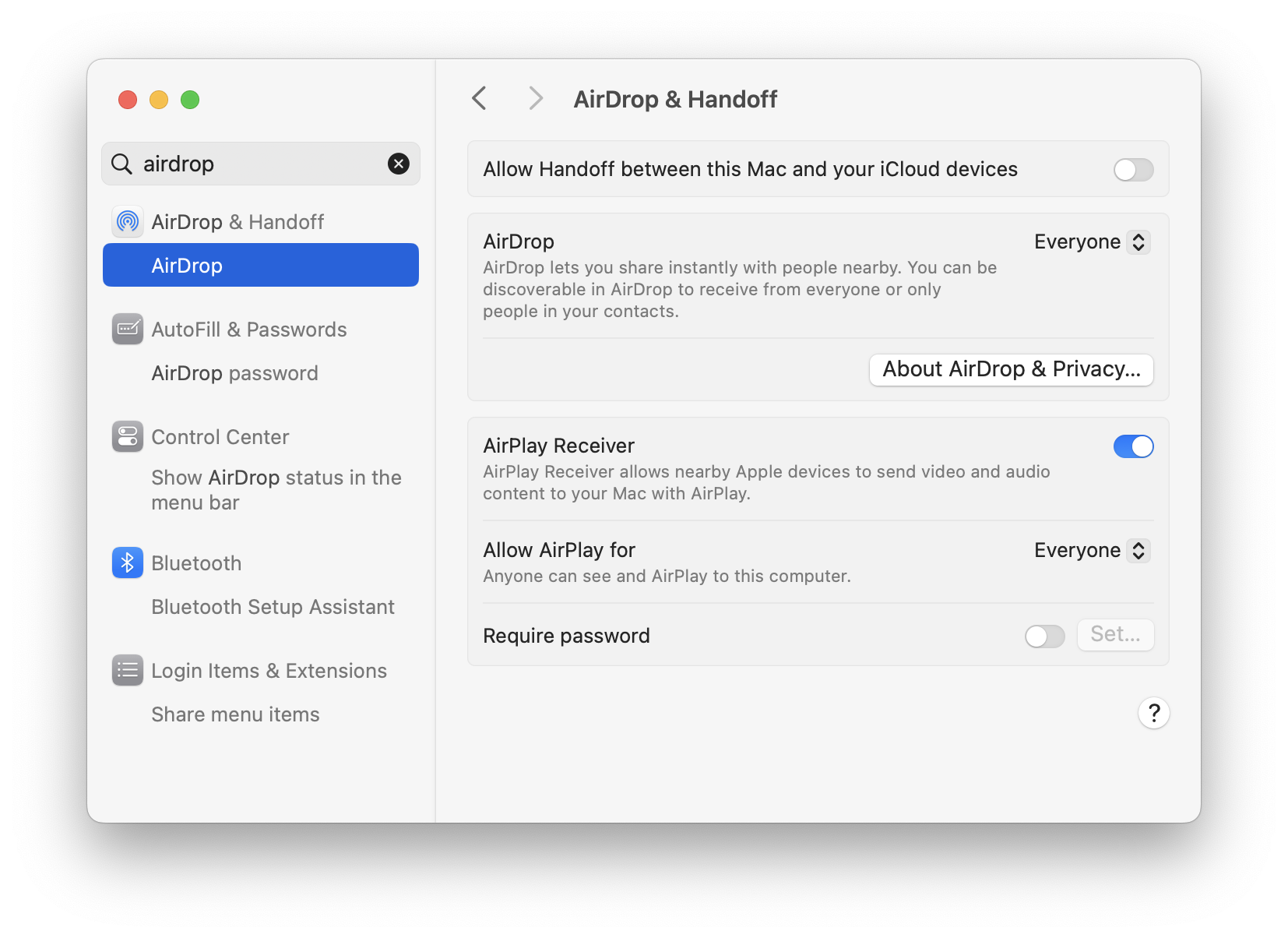Toggle the Require password switch
Viewport: 1288px width, 938px height.
tap(1045, 636)
